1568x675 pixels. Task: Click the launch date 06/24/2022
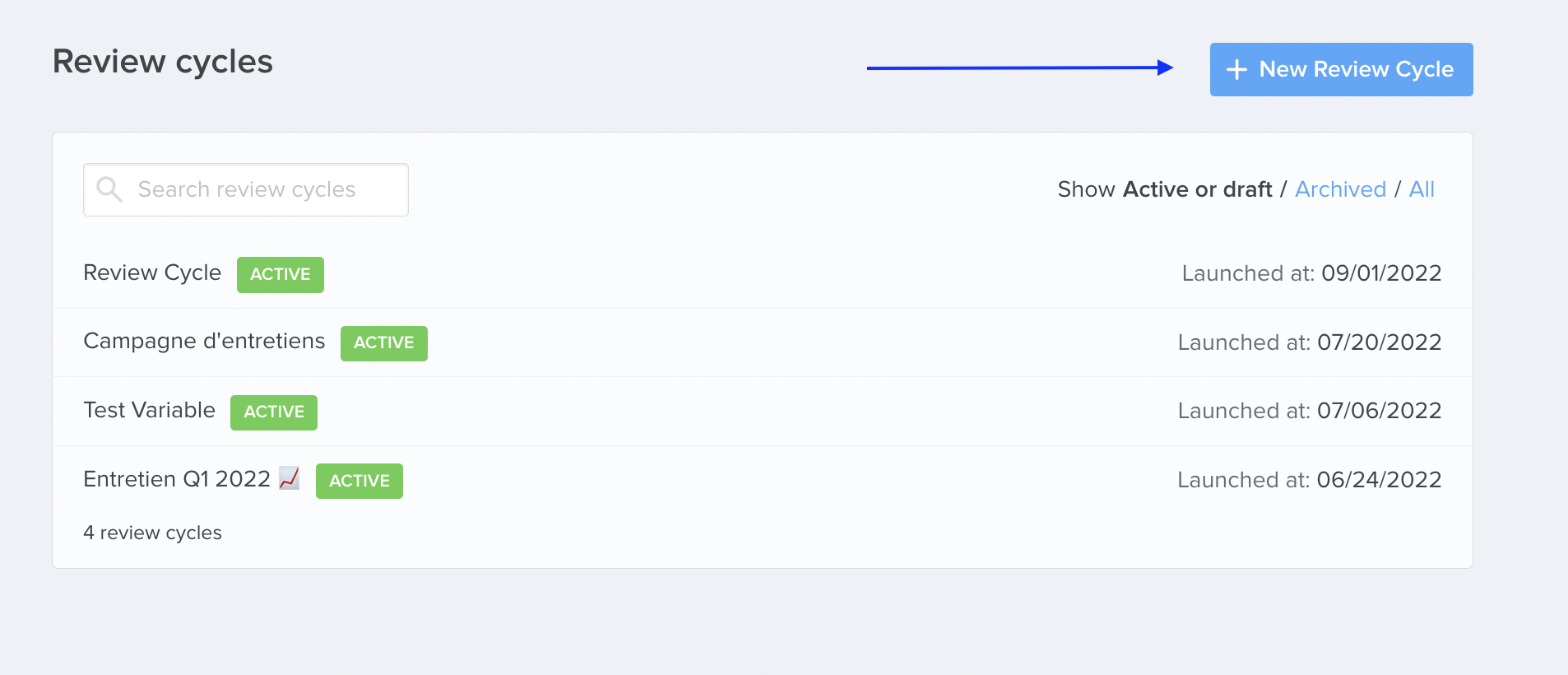point(1379,480)
